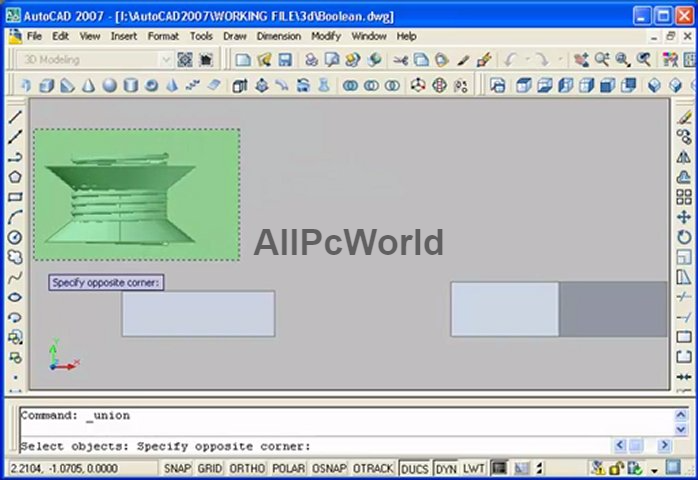Select the Polygon draw tool

[x=15, y=177]
